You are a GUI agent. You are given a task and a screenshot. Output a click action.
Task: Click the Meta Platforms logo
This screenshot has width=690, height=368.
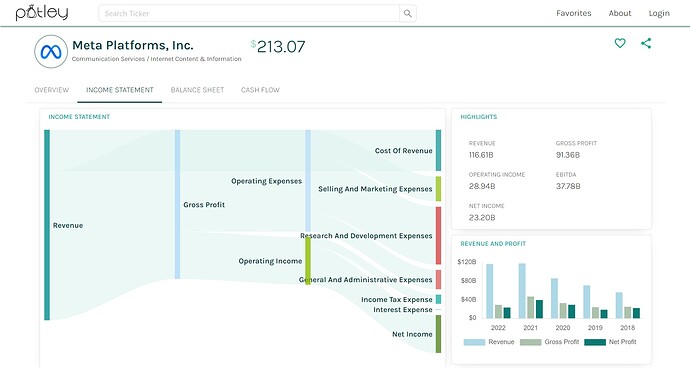click(x=51, y=52)
